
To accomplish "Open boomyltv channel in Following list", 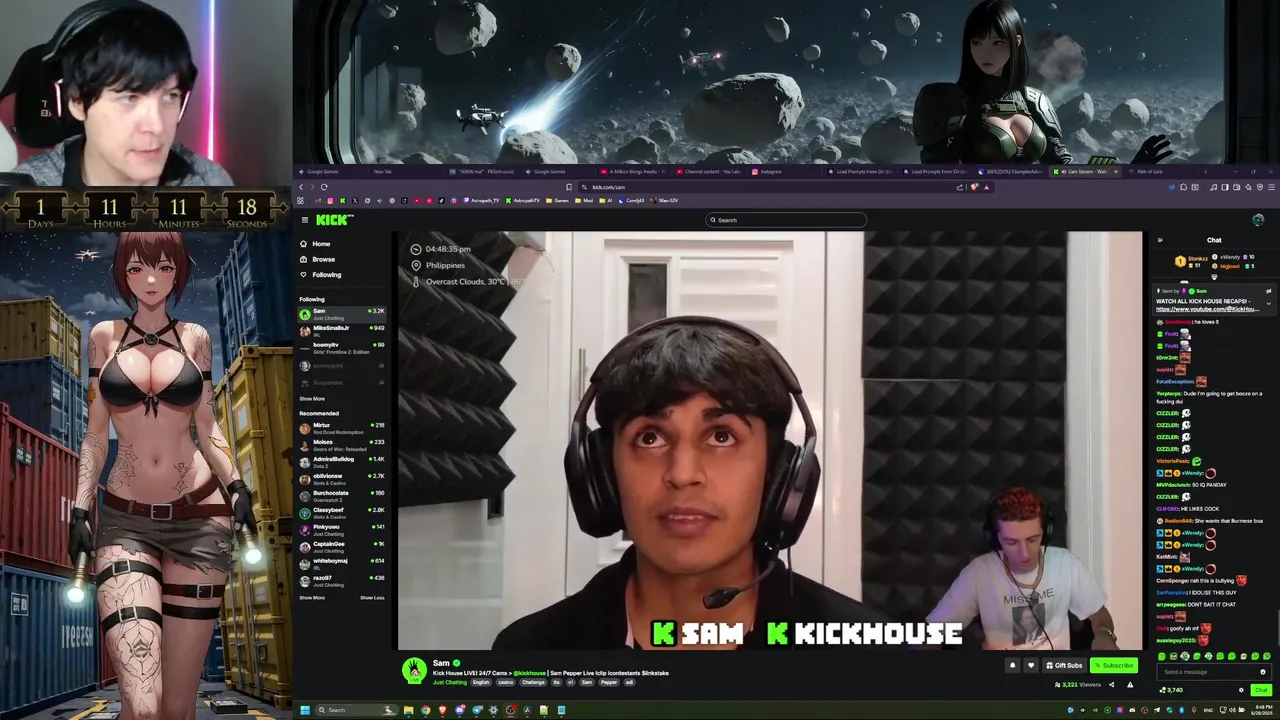I will click(x=342, y=348).
